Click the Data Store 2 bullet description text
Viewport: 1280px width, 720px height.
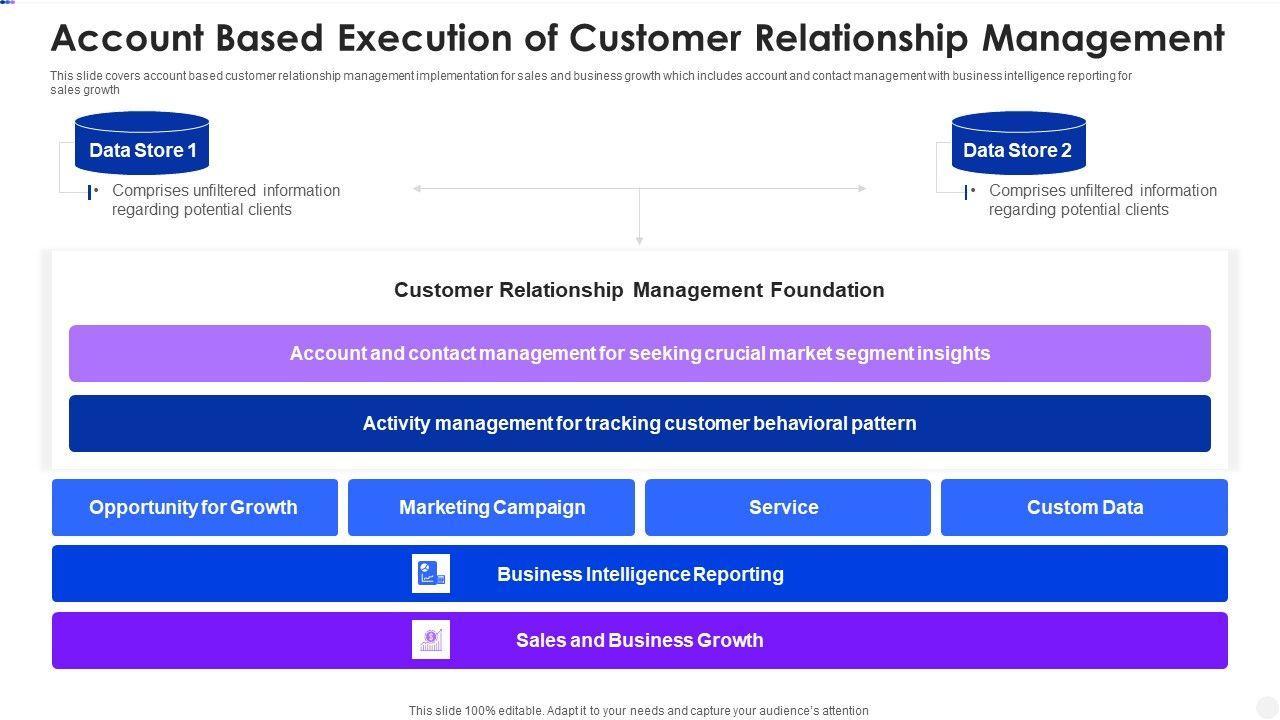tap(1102, 200)
